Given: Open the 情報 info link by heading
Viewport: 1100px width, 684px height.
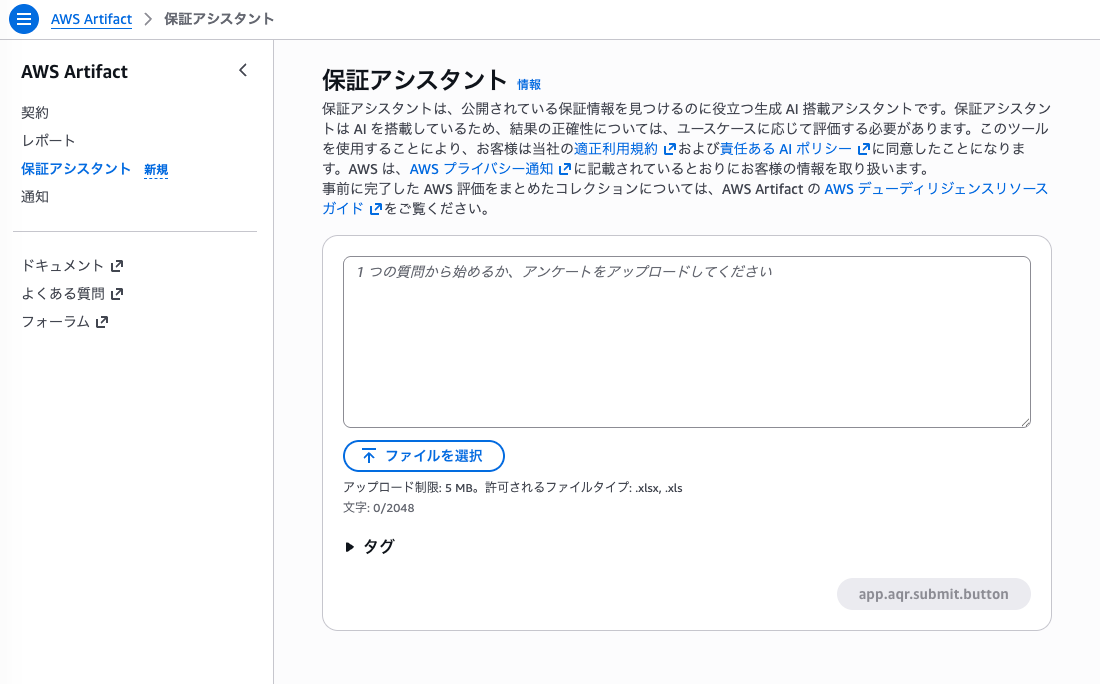Looking at the screenshot, I should (x=529, y=84).
